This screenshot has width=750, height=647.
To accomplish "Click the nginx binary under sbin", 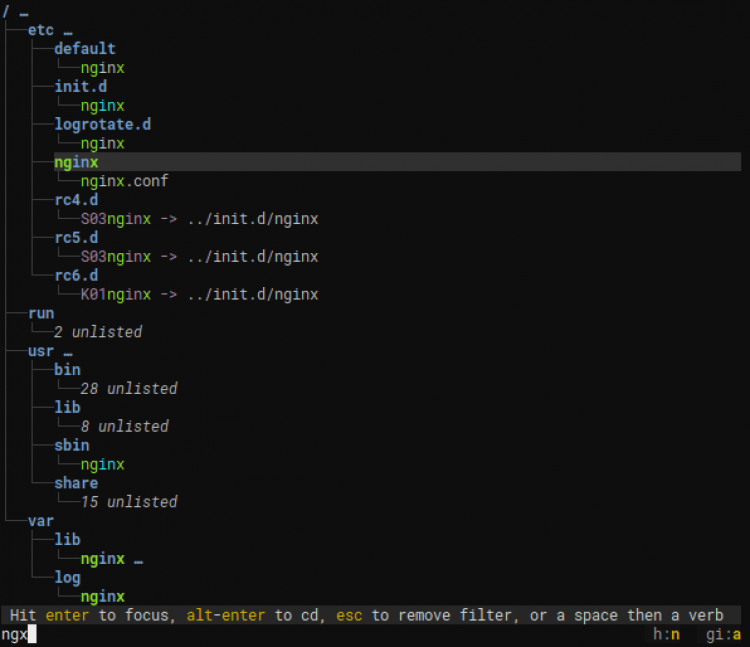I will point(102,464).
